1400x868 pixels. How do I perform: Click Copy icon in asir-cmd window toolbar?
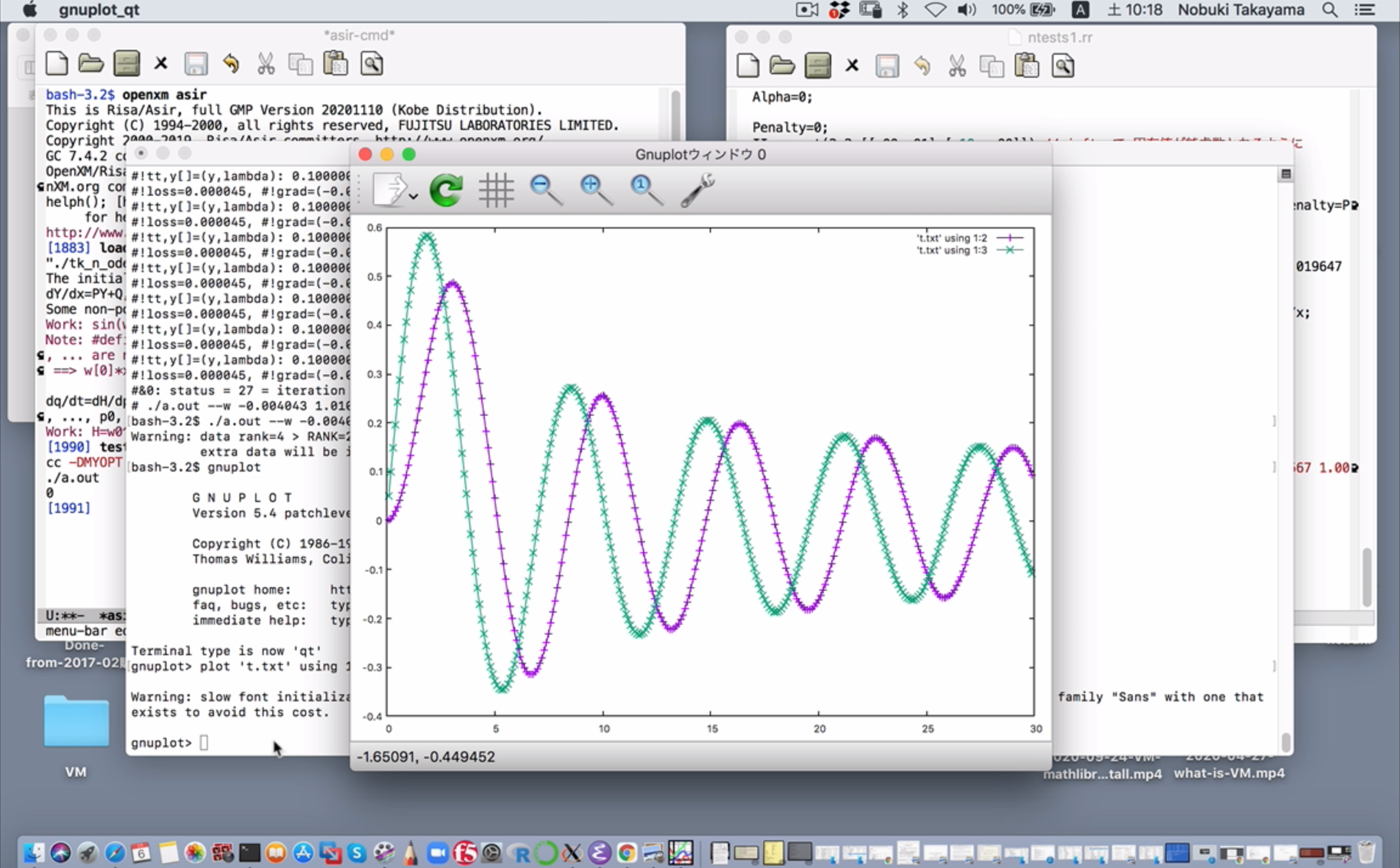click(300, 64)
